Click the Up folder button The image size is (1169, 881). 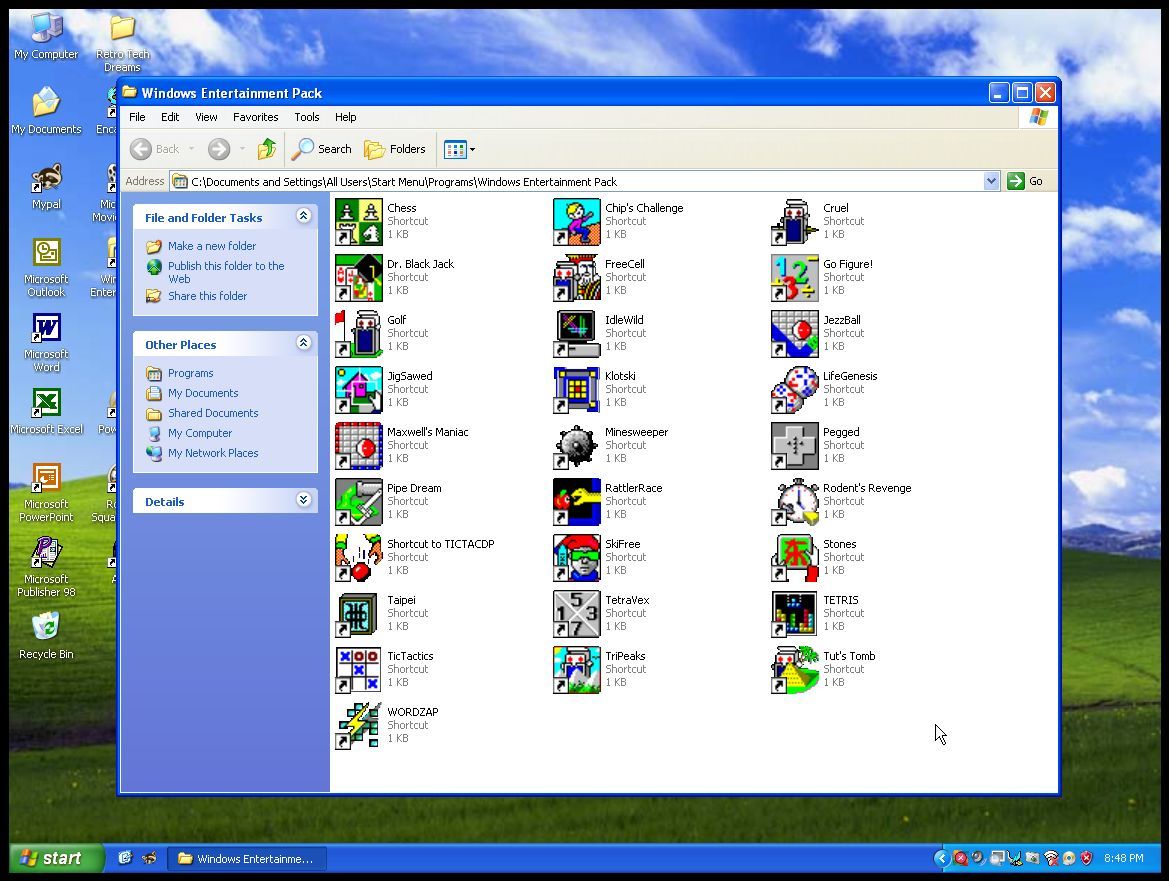[x=267, y=149]
